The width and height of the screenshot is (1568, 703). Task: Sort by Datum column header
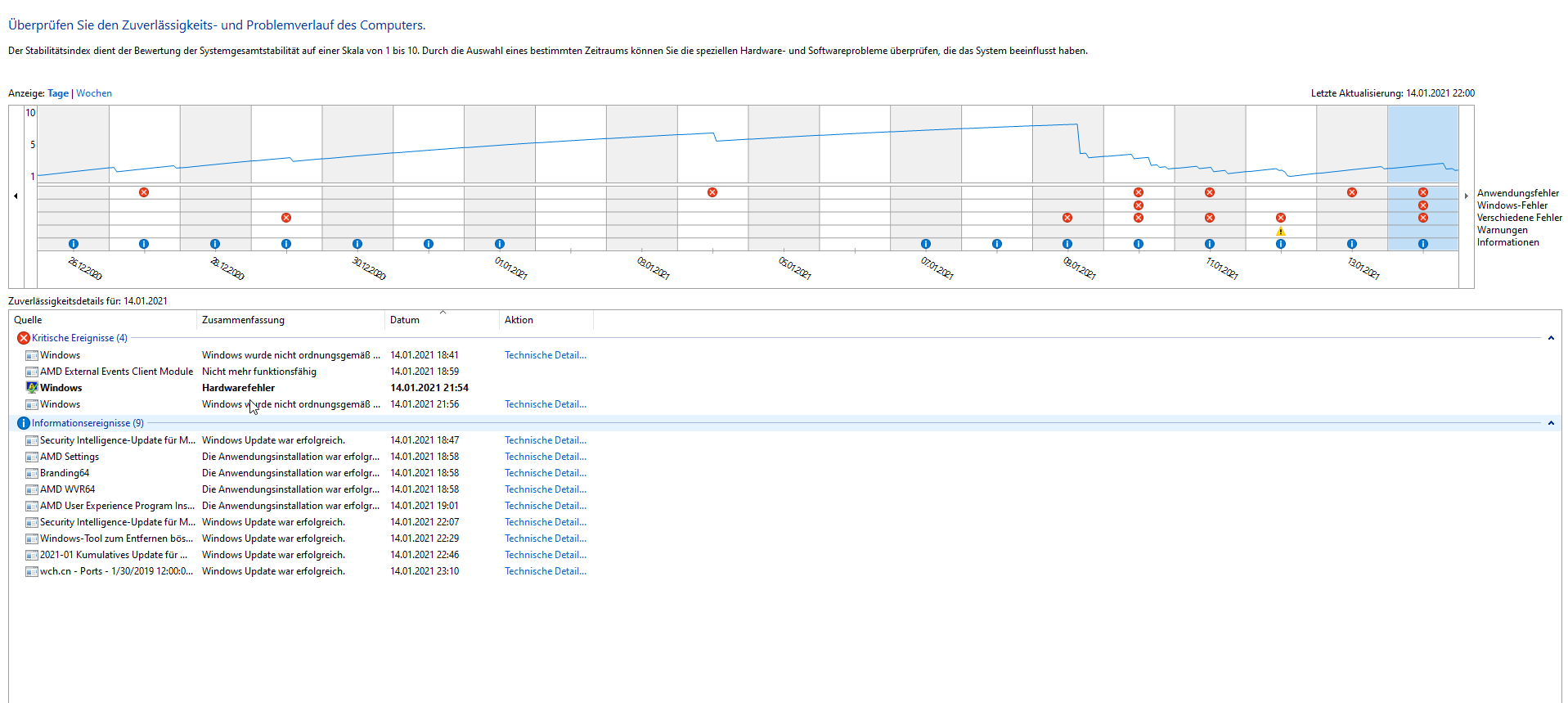click(x=442, y=320)
